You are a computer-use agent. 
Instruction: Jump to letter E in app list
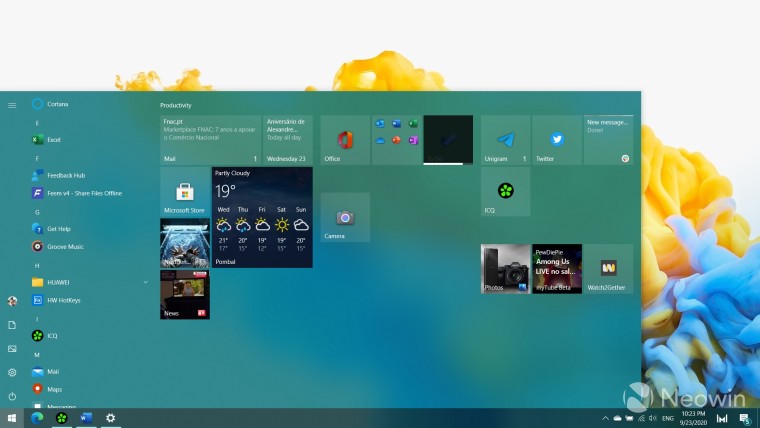(x=37, y=123)
